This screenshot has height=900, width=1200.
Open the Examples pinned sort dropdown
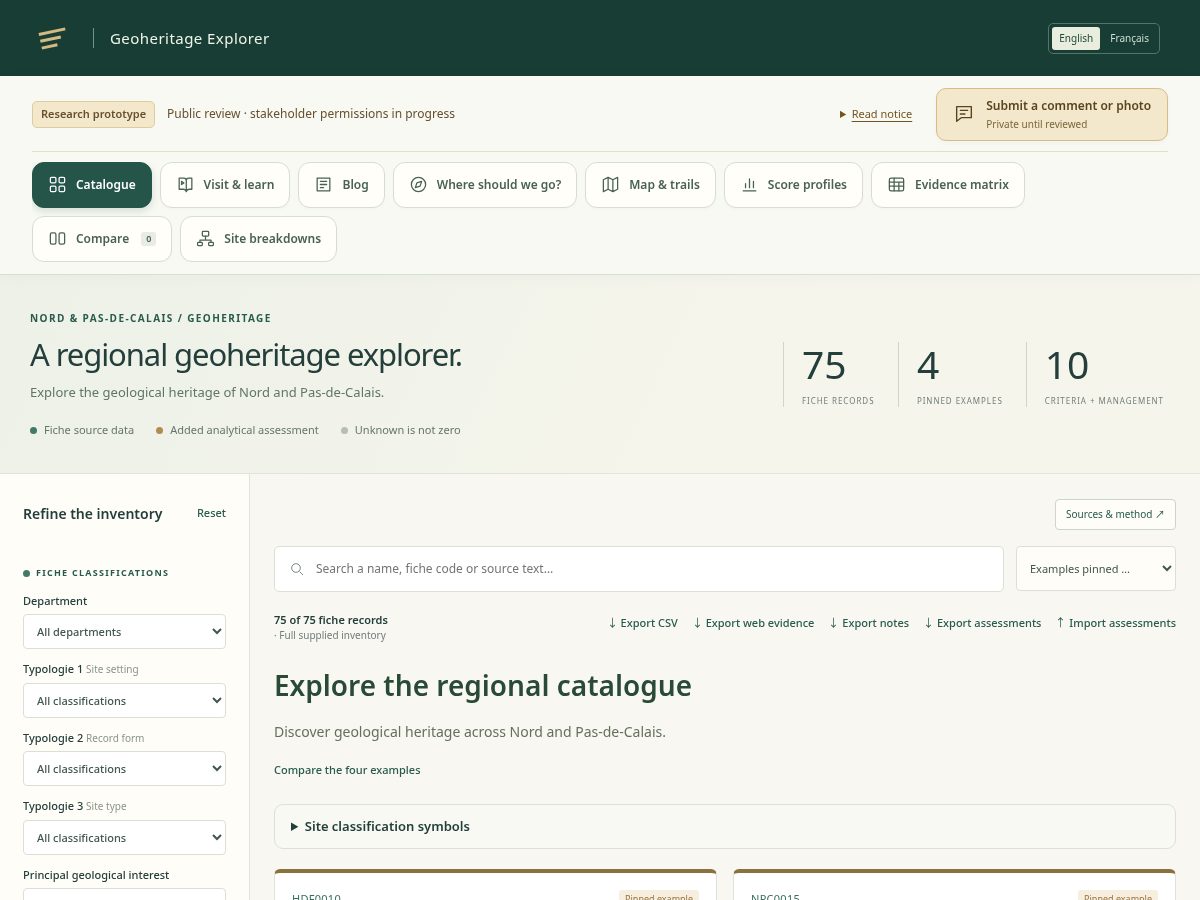click(x=1096, y=569)
